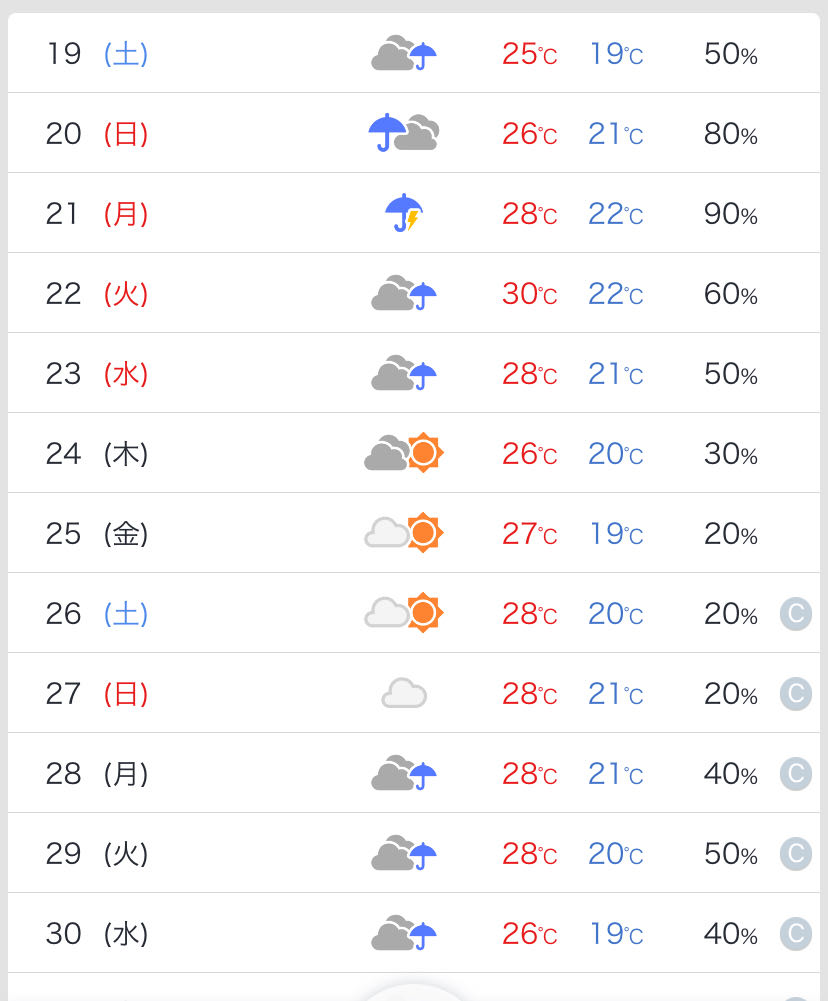Click the circled C icon on the 29th row

point(795,854)
